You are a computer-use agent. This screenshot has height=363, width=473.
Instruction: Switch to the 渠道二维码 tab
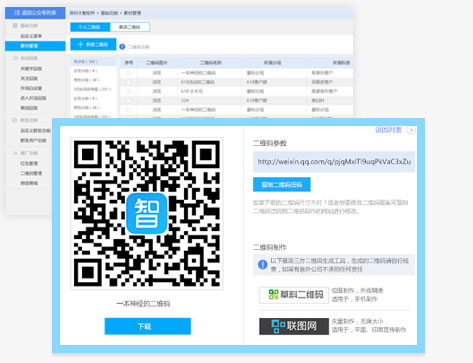click(x=130, y=27)
